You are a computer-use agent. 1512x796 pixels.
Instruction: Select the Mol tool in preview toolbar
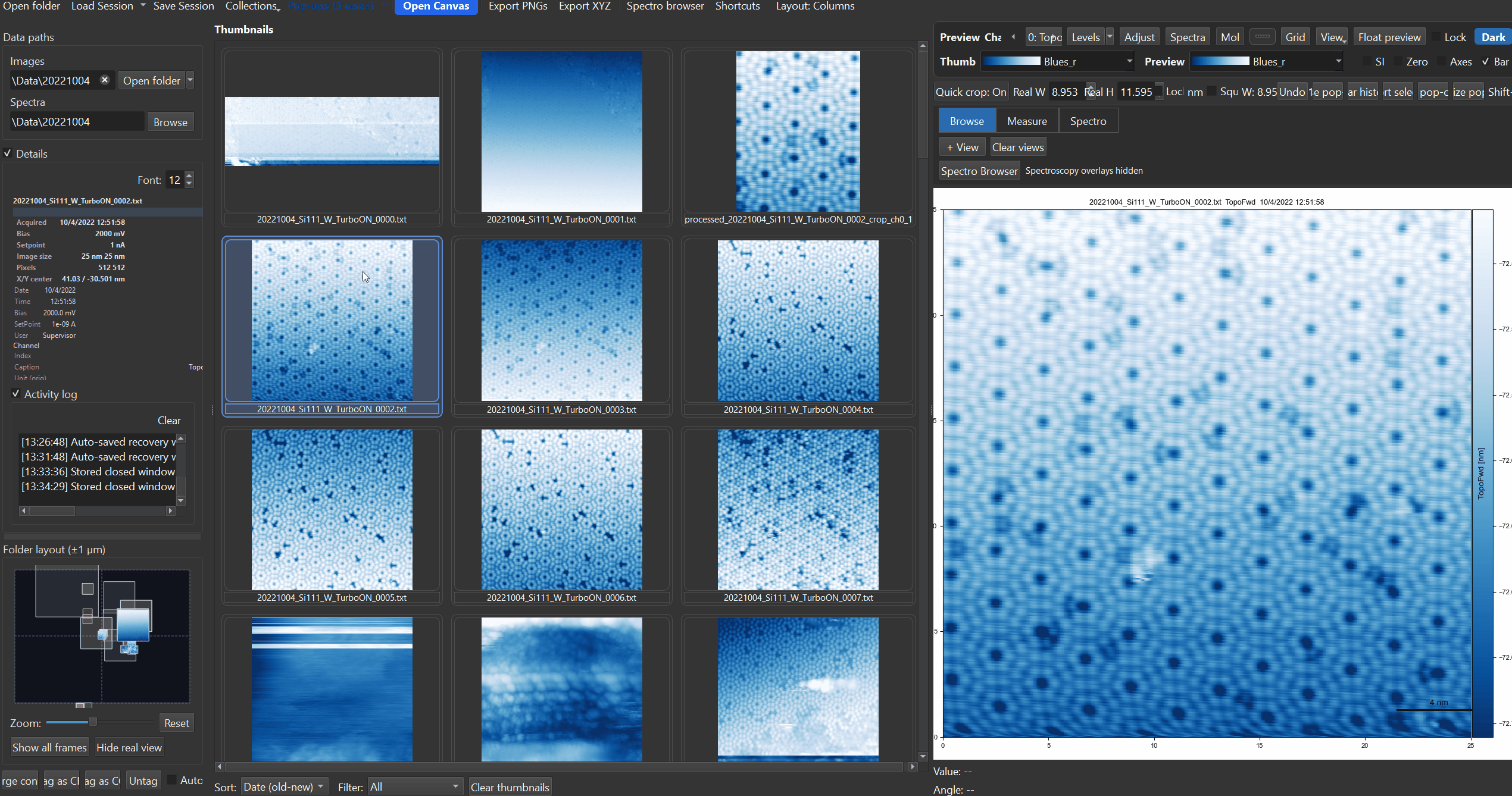point(1229,36)
